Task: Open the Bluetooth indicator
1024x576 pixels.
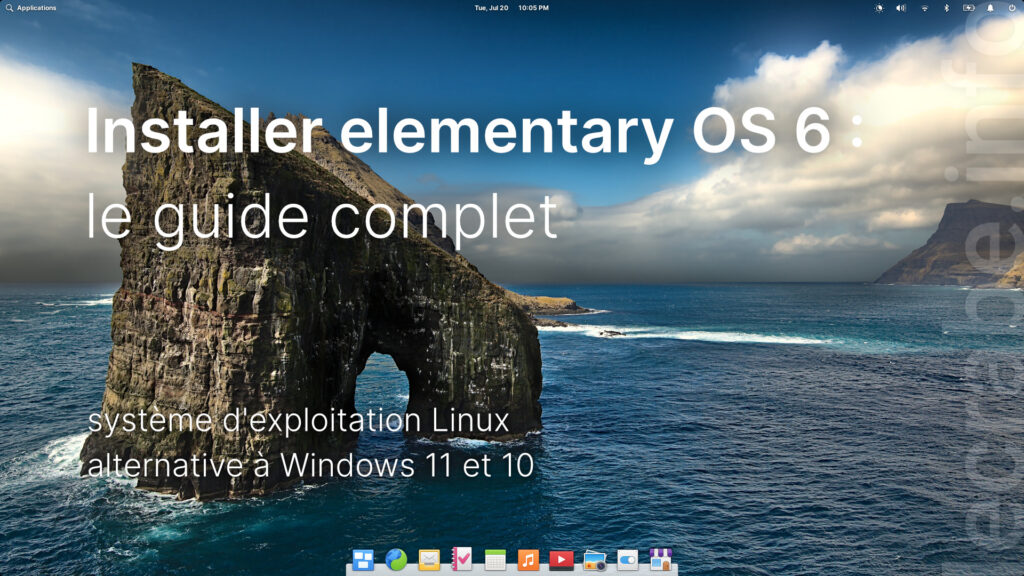Action: (946, 8)
